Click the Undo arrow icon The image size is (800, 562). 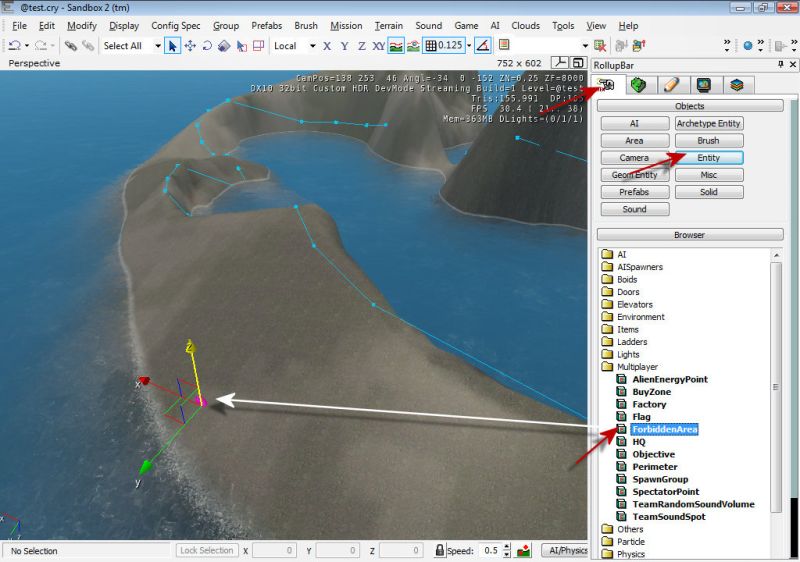click(x=15, y=45)
